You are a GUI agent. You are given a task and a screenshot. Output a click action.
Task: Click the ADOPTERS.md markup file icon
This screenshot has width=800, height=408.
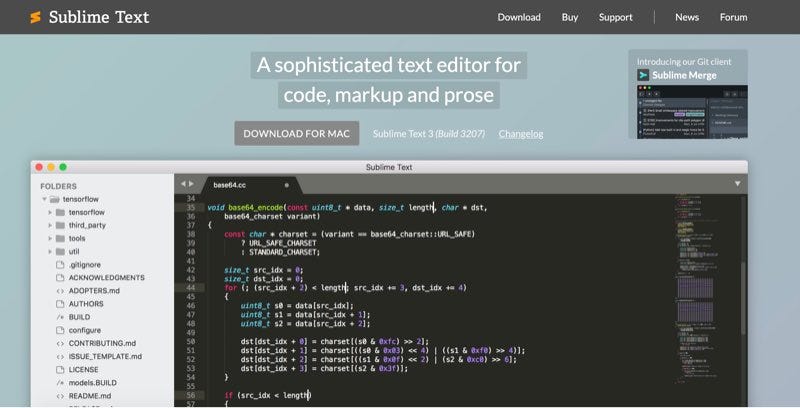60,291
